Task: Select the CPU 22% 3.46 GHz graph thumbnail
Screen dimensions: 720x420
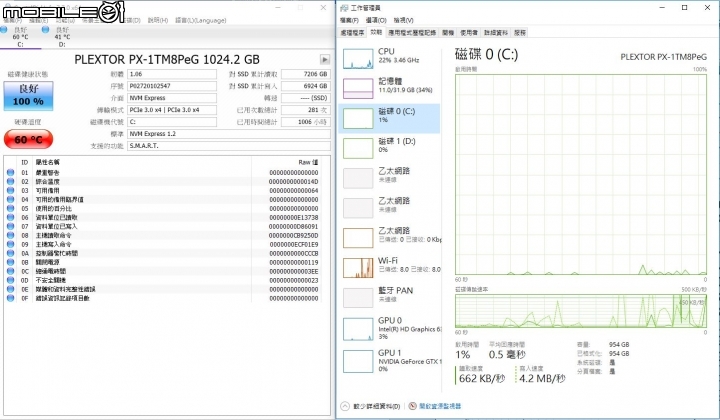Action: (358, 59)
